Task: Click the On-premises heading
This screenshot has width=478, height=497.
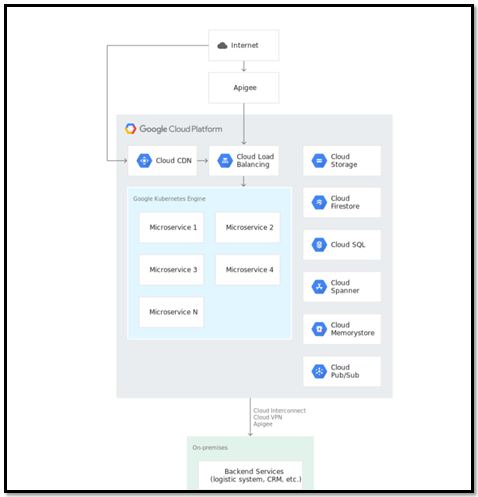Action: pyautogui.click(x=210, y=447)
